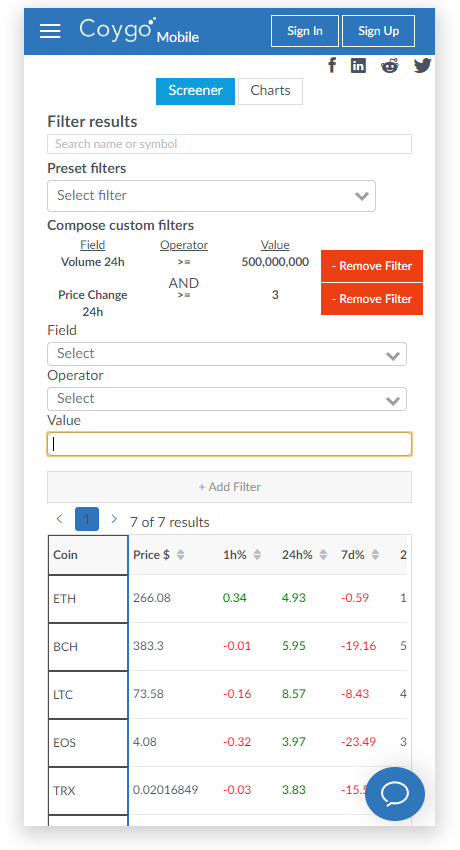Open the hamburger navigation menu
This screenshot has height=850, width=460.
pos(50,31)
